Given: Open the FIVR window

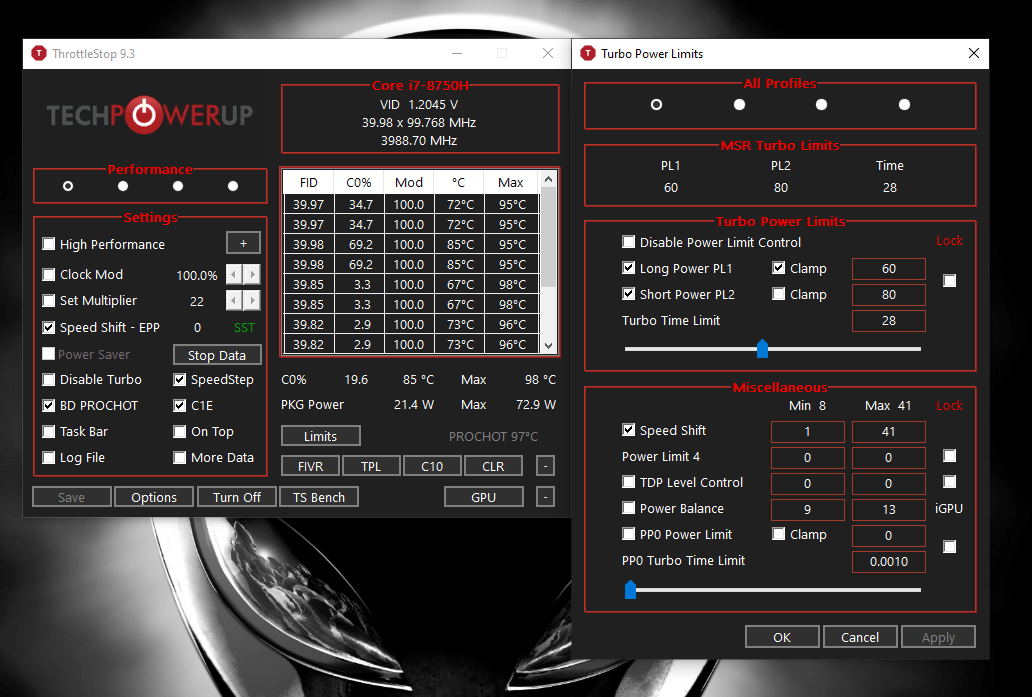Looking at the screenshot, I should (x=310, y=465).
